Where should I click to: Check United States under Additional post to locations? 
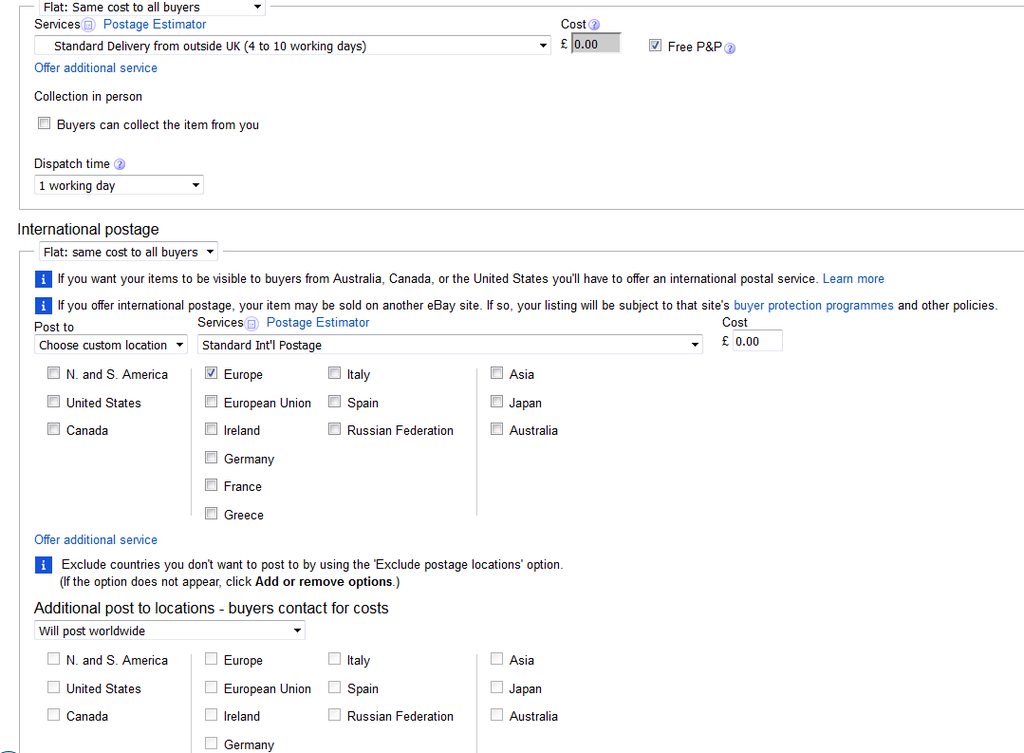(x=54, y=687)
